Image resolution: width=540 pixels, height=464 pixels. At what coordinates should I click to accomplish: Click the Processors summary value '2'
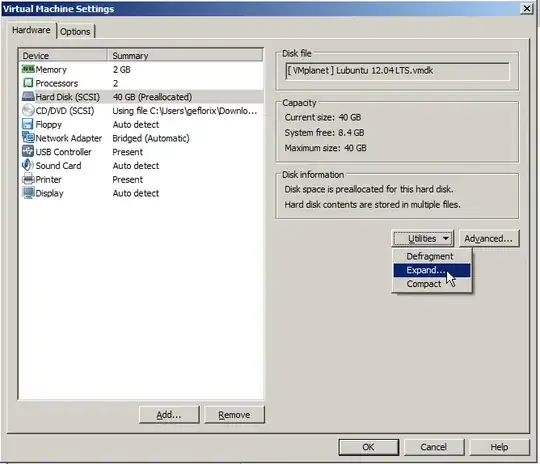coord(115,83)
